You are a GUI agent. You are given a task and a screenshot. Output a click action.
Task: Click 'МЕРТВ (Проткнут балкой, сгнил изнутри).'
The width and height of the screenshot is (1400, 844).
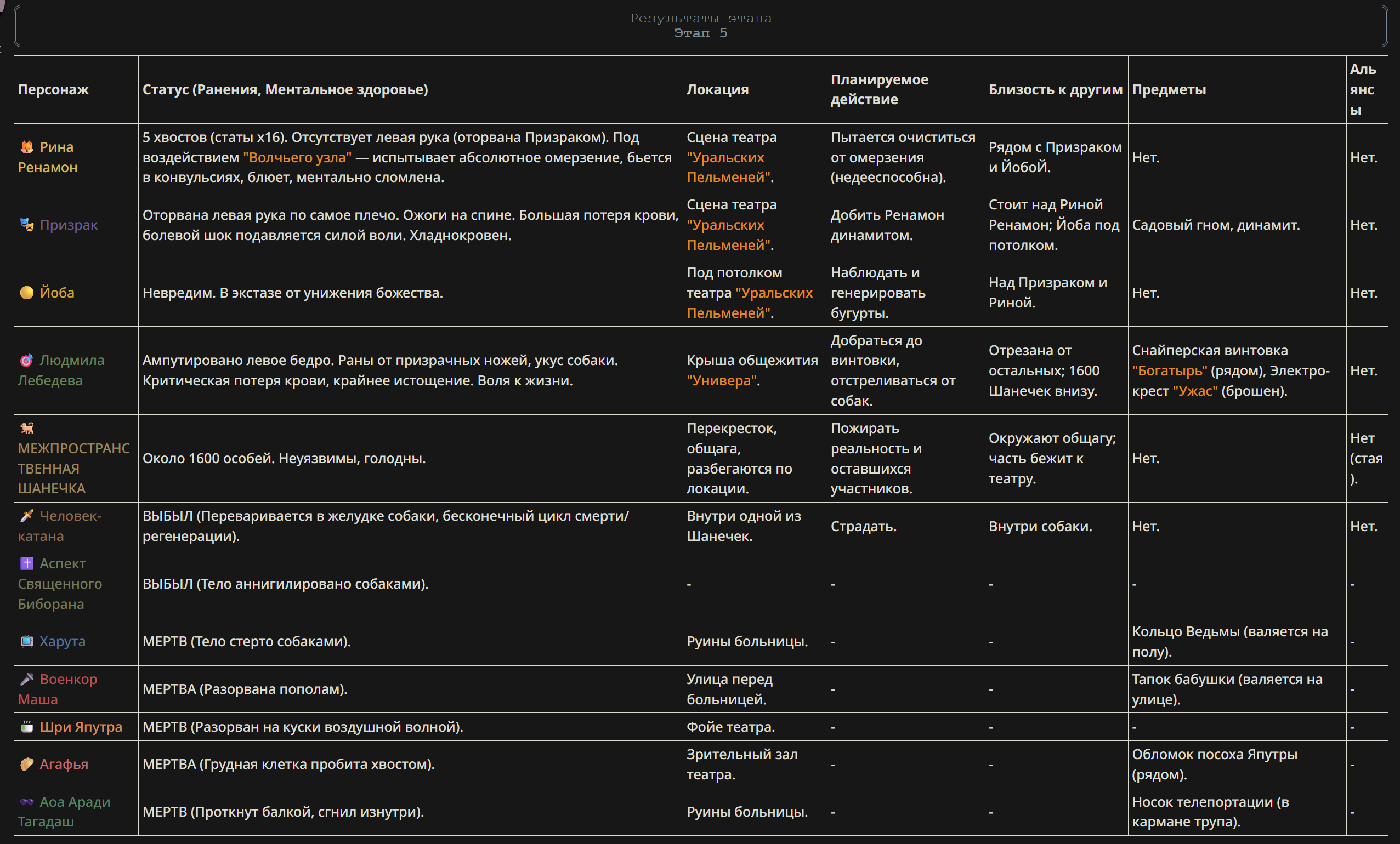tap(284, 812)
